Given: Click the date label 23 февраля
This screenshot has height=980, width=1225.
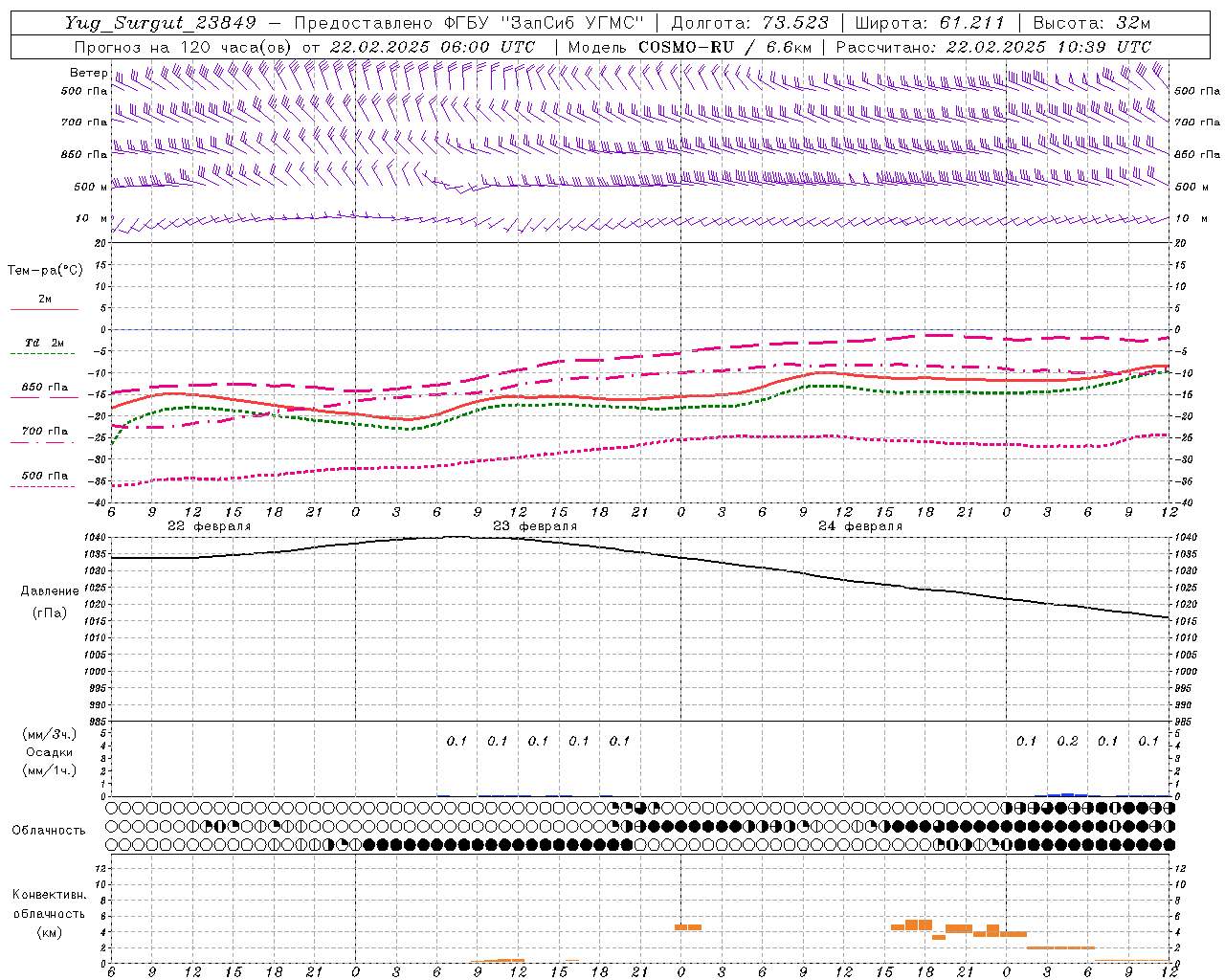Looking at the screenshot, I should pos(535,526).
